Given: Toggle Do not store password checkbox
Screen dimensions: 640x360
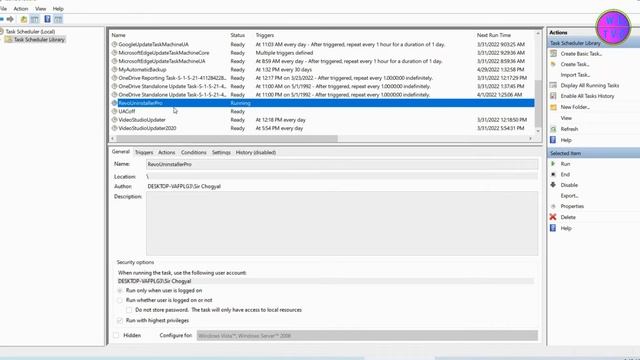Looking at the screenshot, I should pos(129,310).
